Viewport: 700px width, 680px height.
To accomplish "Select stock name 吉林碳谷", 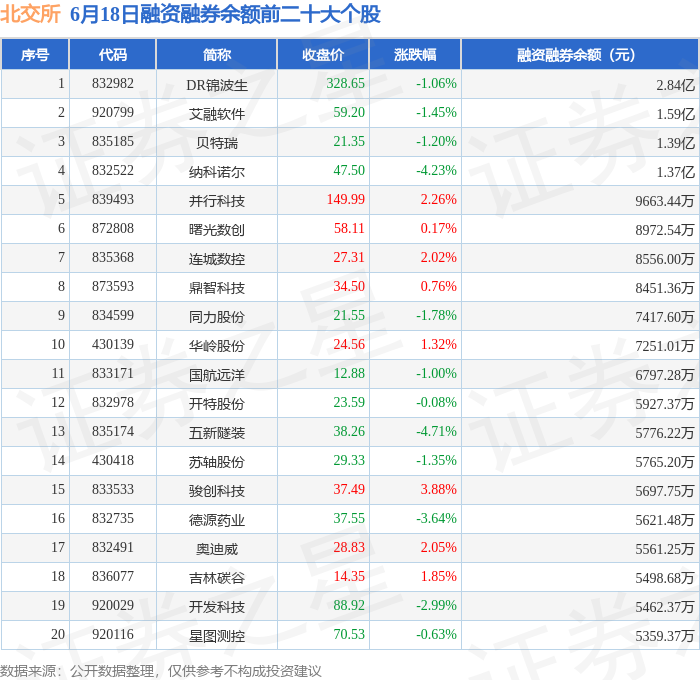I will tap(217, 578).
